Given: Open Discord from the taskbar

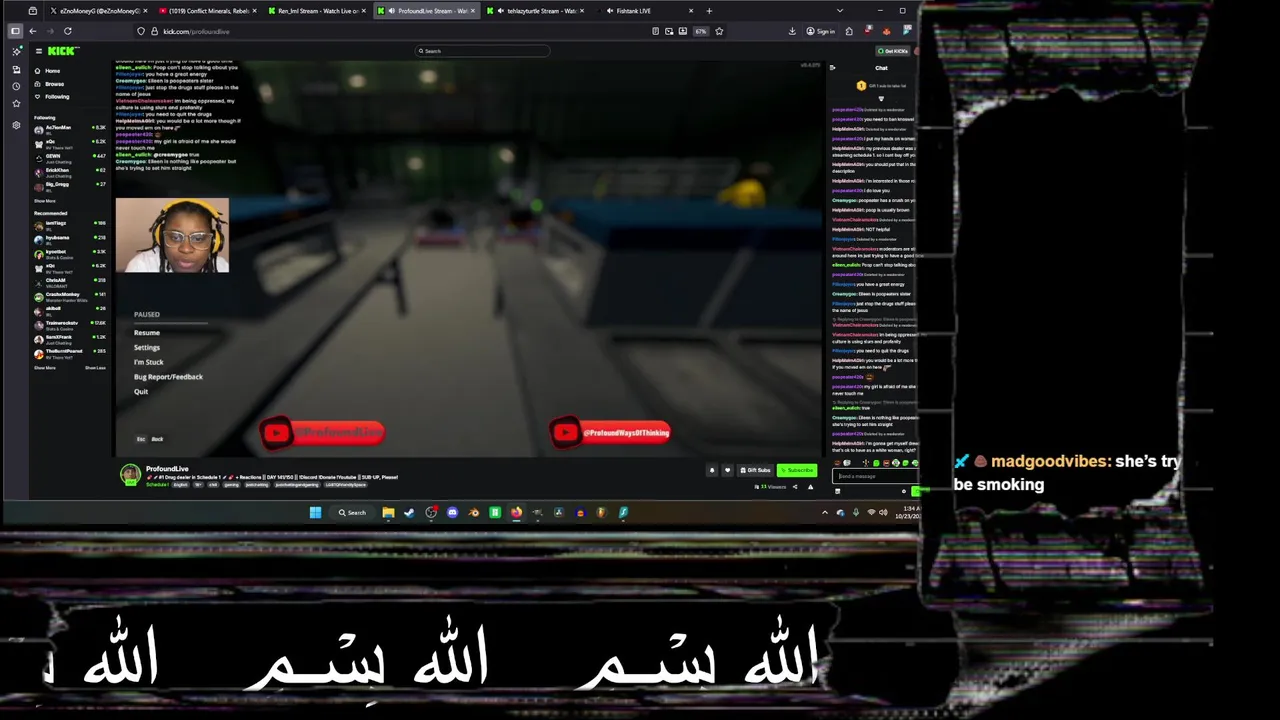Looking at the screenshot, I should tap(452, 512).
